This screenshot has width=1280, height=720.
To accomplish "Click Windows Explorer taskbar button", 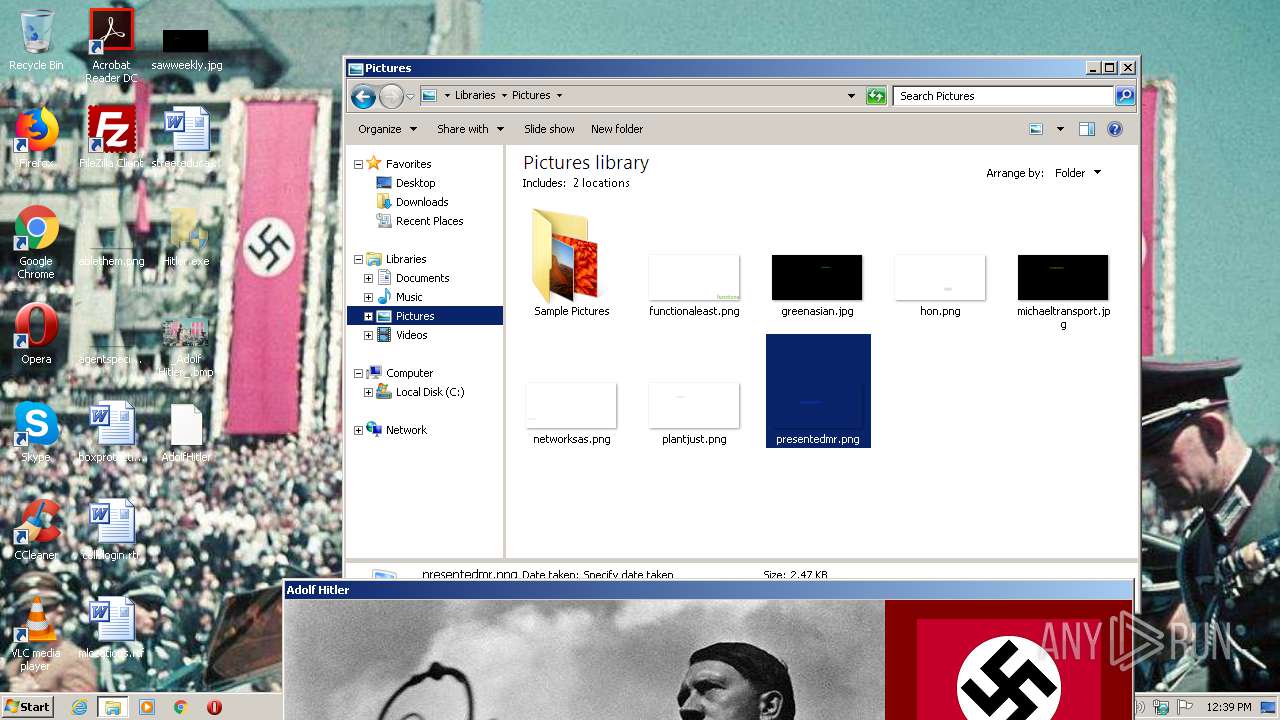I will coord(113,707).
